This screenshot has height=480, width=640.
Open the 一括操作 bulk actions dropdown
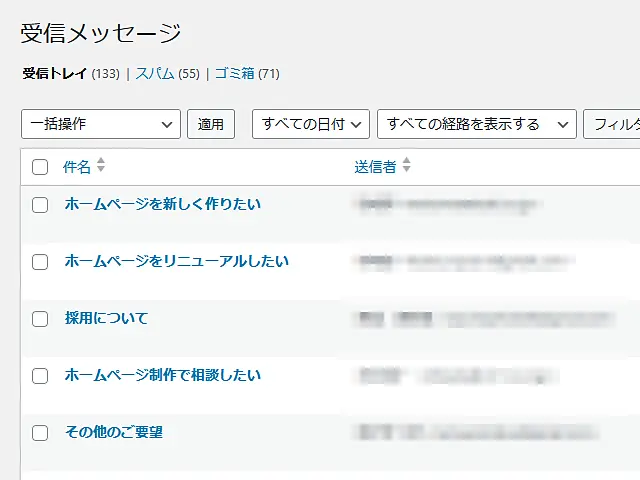click(x=101, y=124)
